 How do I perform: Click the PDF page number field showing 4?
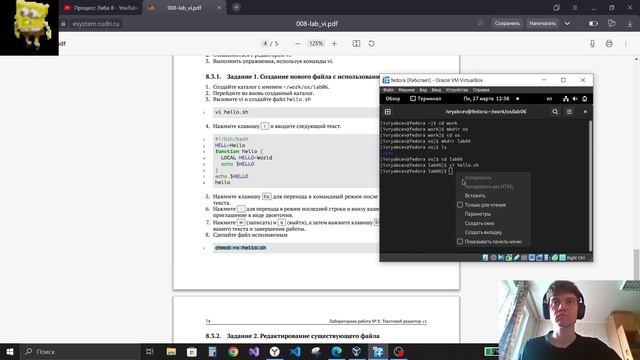pyautogui.click(x=265, y=43)
